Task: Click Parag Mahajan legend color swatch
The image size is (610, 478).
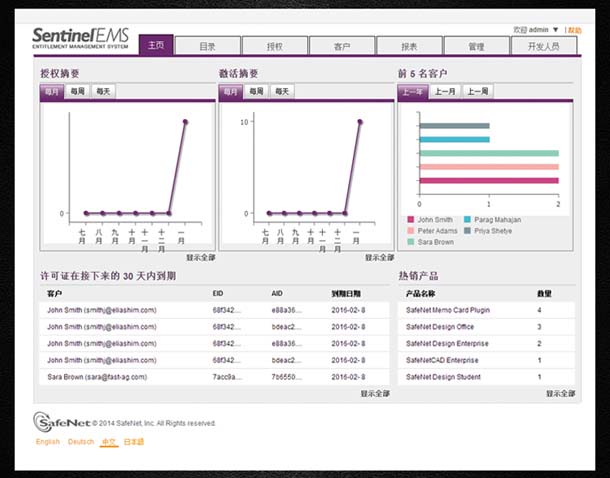Action: (x=467, y=219)
